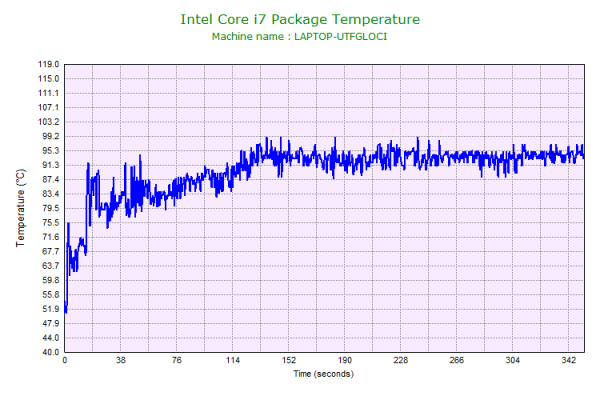Click the 190 tick label on the time axis

[344, 360]
